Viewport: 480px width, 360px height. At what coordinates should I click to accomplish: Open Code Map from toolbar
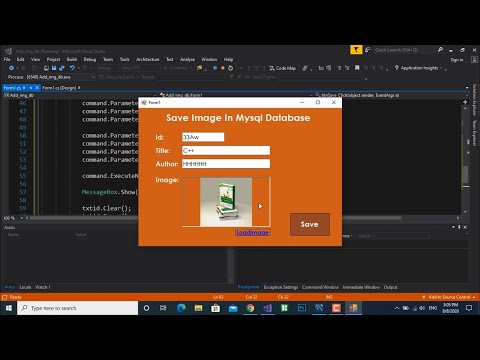(x=282, y=68)
